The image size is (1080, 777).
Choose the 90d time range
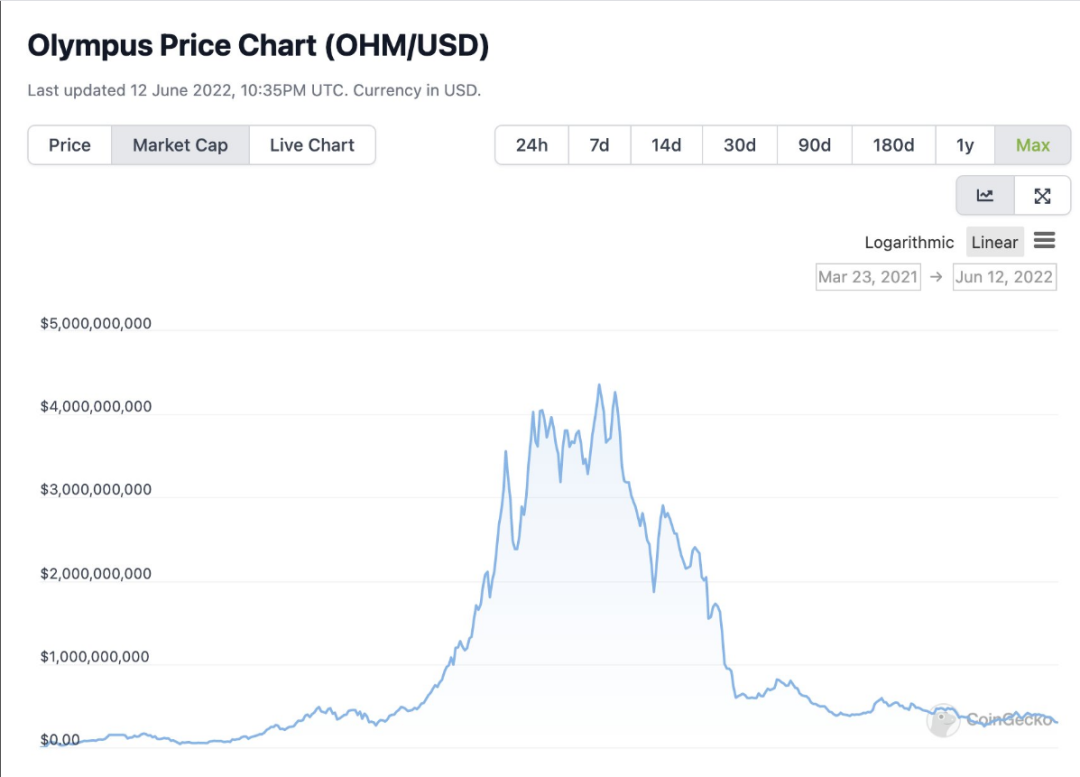click(x=814, y=145)
